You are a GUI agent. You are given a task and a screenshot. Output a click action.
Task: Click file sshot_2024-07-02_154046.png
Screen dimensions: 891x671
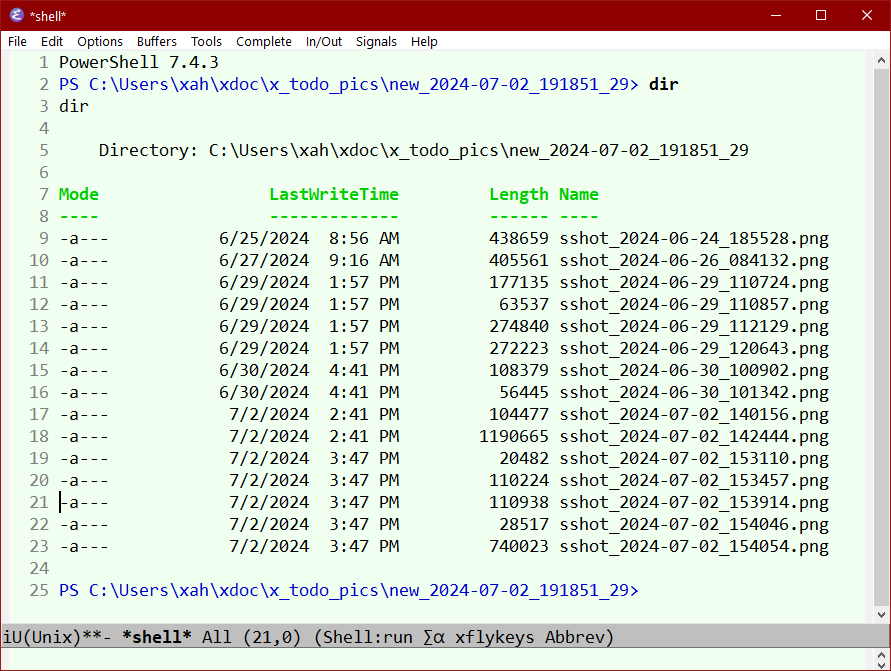click(x=694, y=524)
